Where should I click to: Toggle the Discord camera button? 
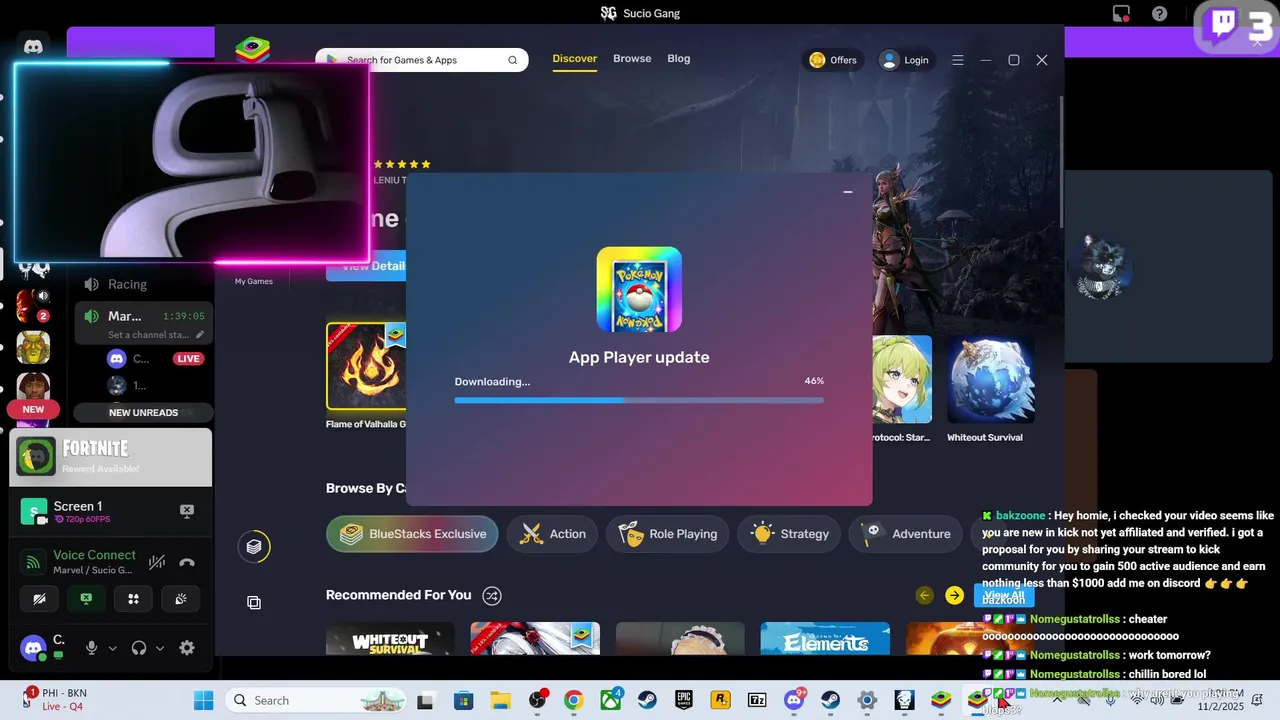click(x=40, y=599)
